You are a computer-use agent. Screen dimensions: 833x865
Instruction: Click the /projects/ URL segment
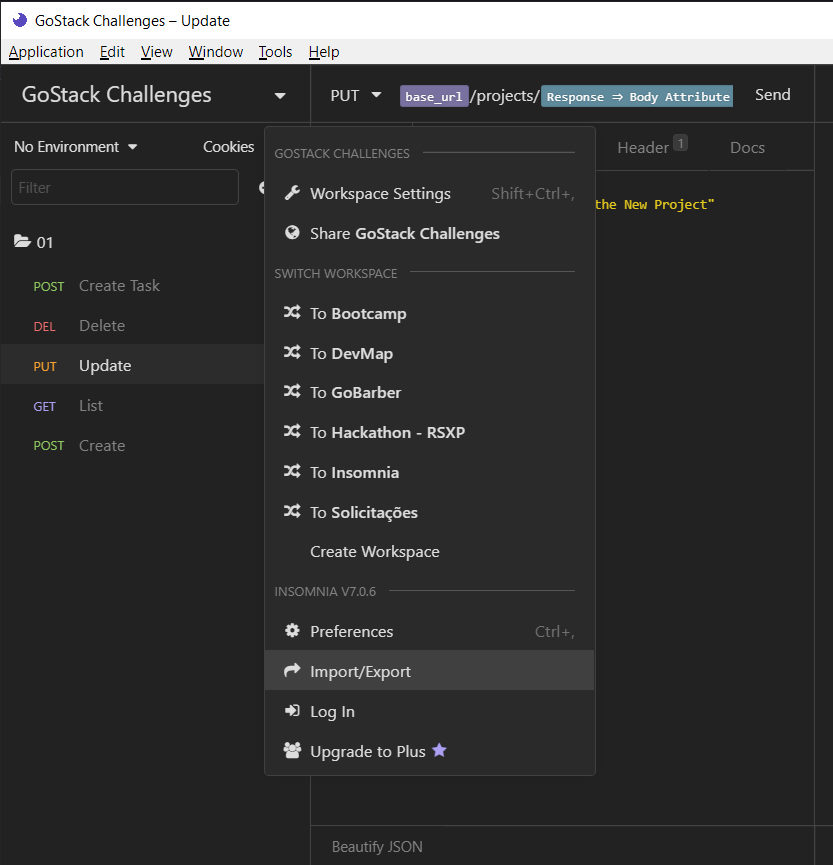click(504, 96)
